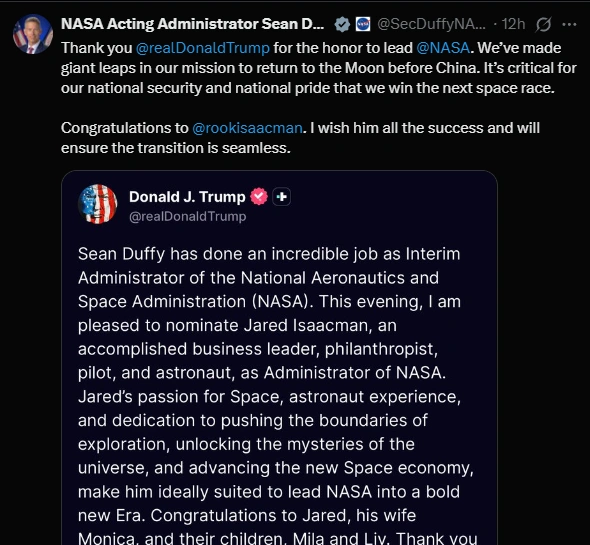Viewport: 590px width, 545px height.
Task: Follow the @NASA mention link
Action: pos(443,48)
